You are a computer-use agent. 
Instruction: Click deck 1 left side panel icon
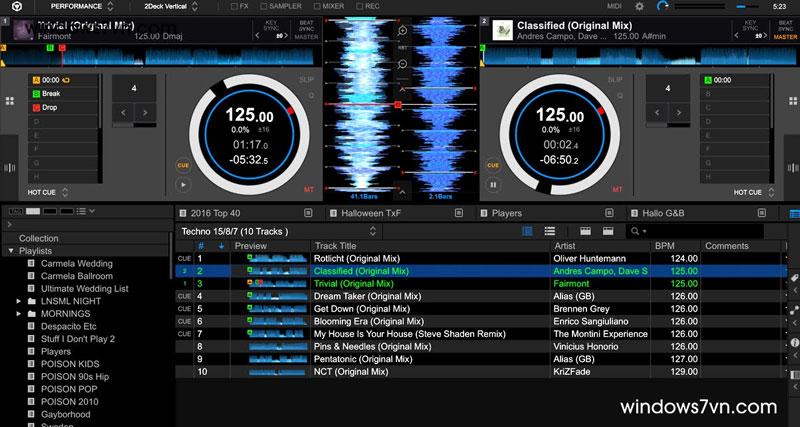9,168
